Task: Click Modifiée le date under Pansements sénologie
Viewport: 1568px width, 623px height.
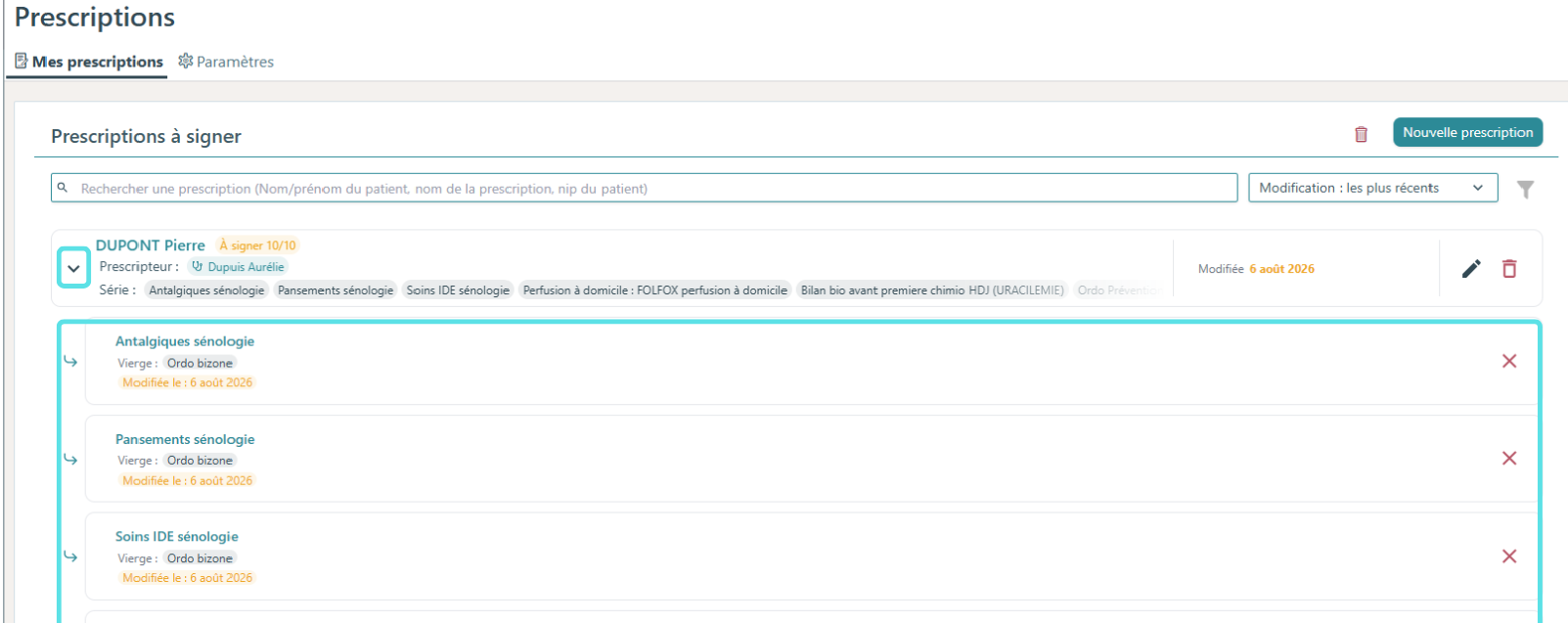Action: [187, 480]
